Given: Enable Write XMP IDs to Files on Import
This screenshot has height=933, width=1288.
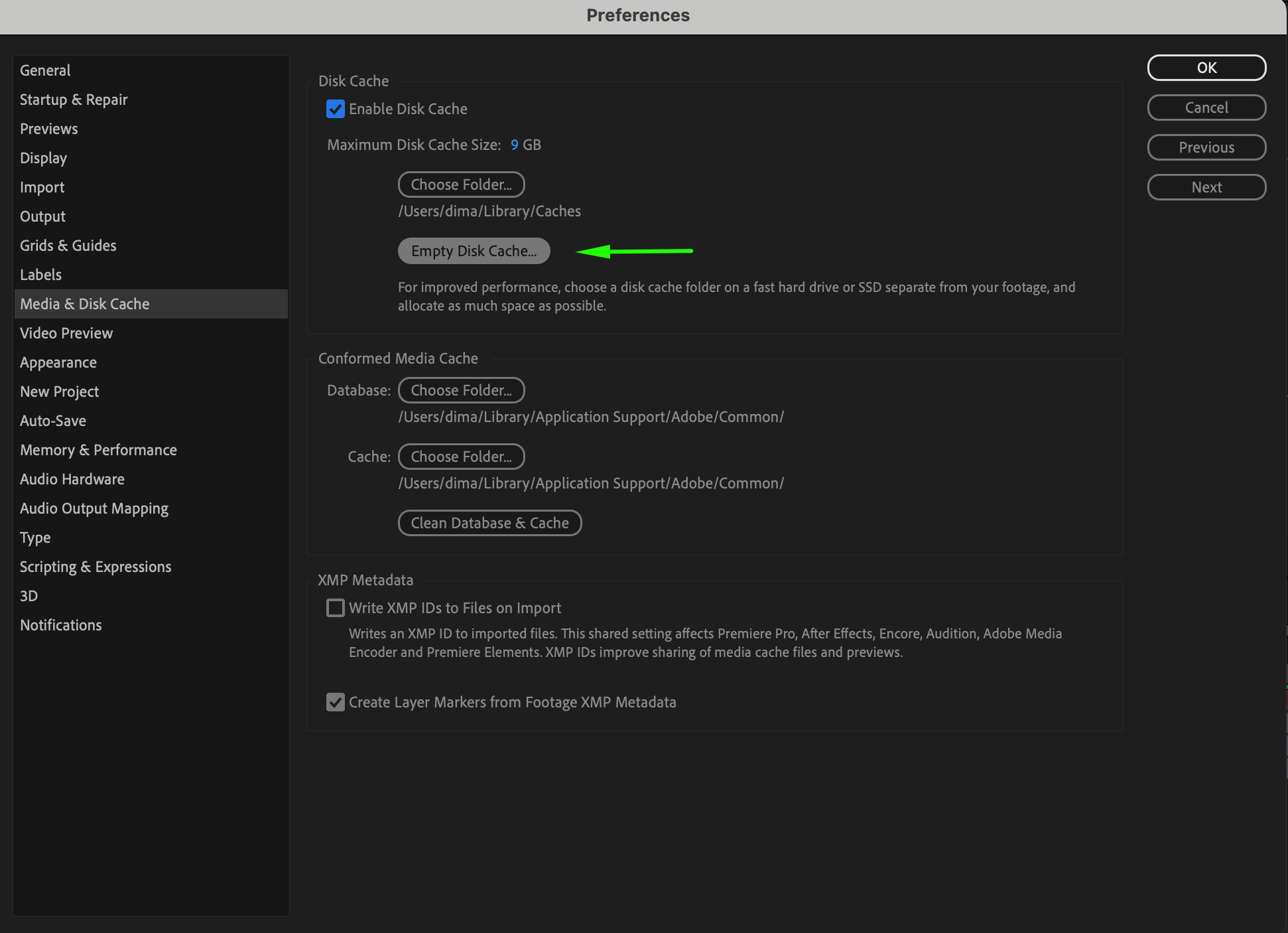Looking at the screenshot, I should click(x=336, y=608).
